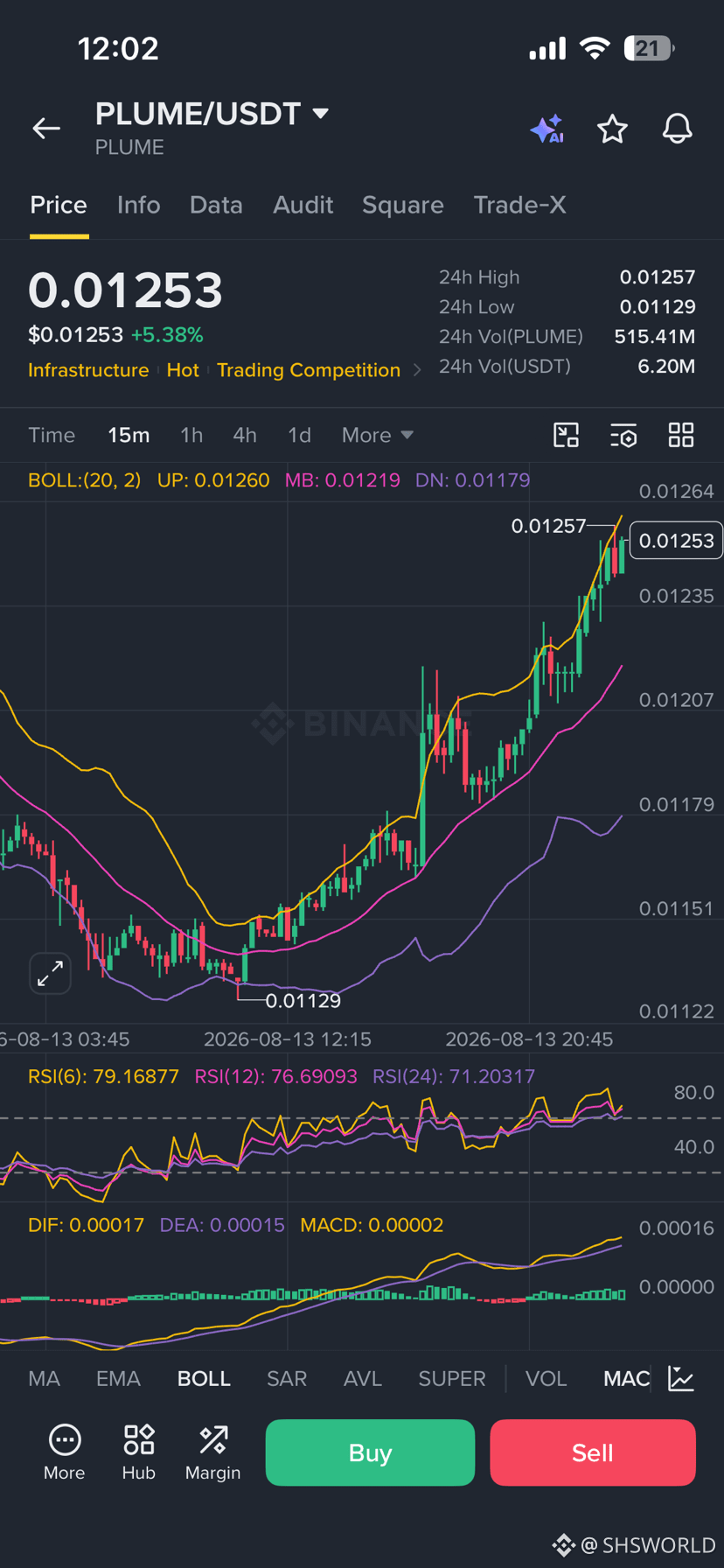Tap the 0.01129 low marker on chart
This screenshot has width=724, height=1568.
pos(303,1001)
